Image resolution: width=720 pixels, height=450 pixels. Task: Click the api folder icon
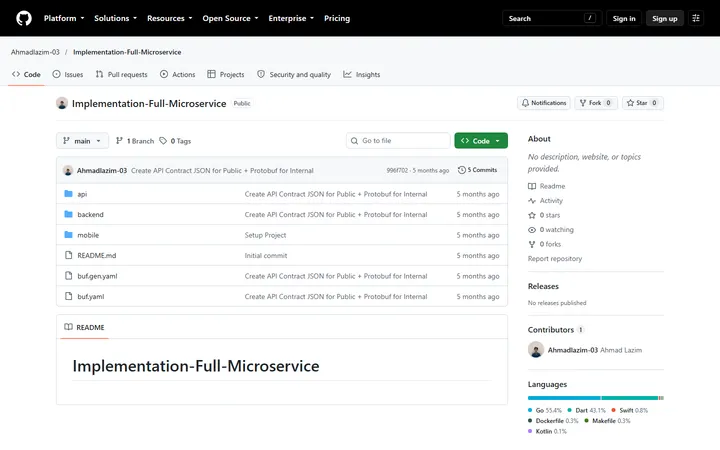(68, 194)
